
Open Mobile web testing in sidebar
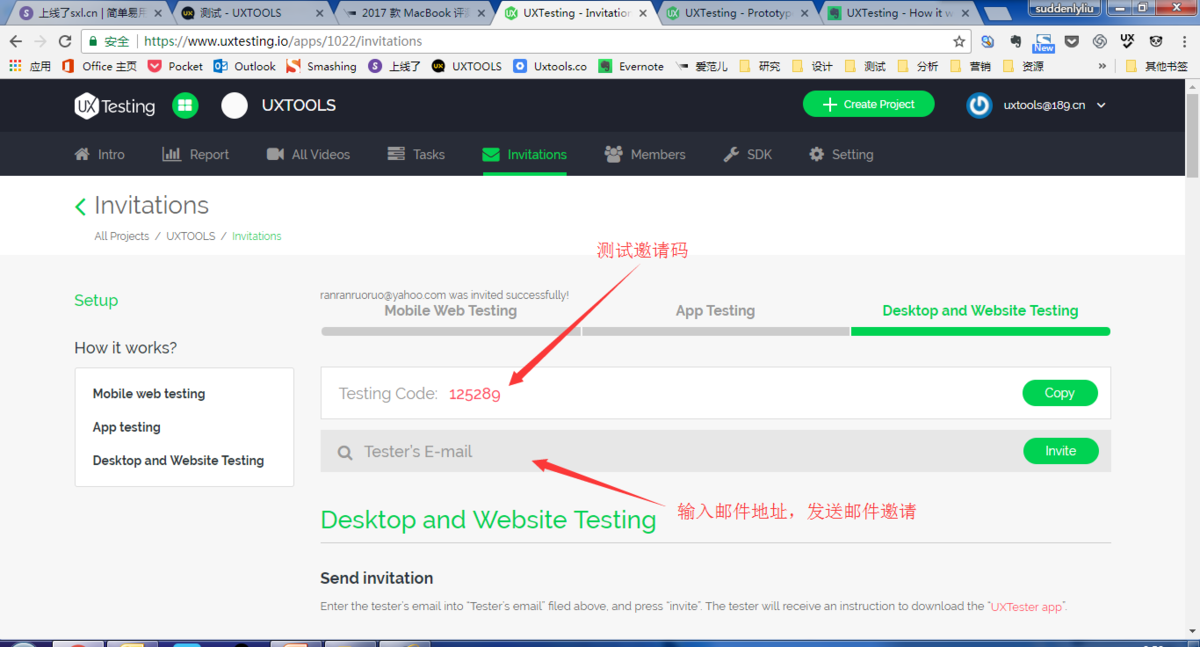coord(149,394)
